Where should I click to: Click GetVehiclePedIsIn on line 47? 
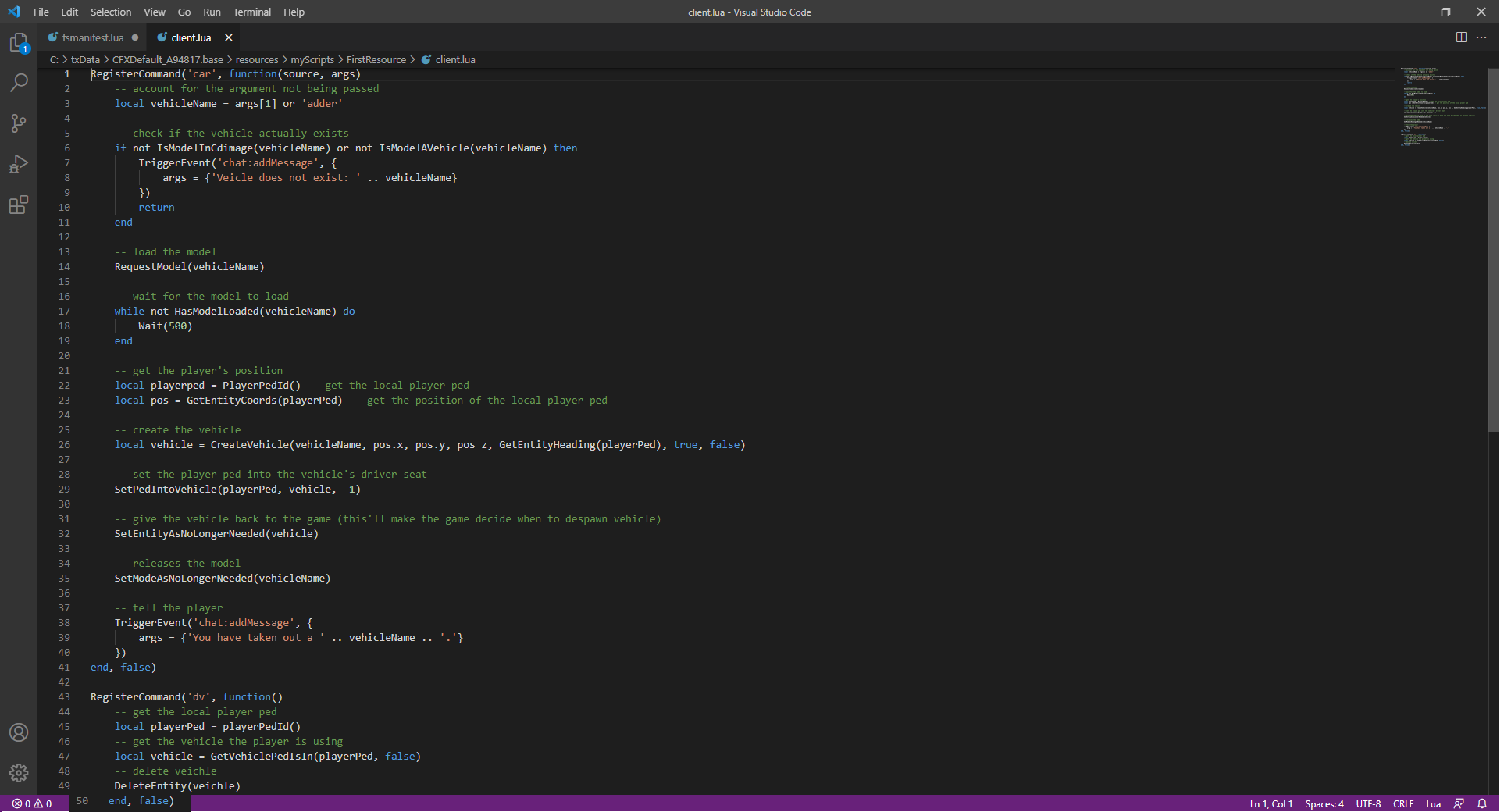click(262, 756)
